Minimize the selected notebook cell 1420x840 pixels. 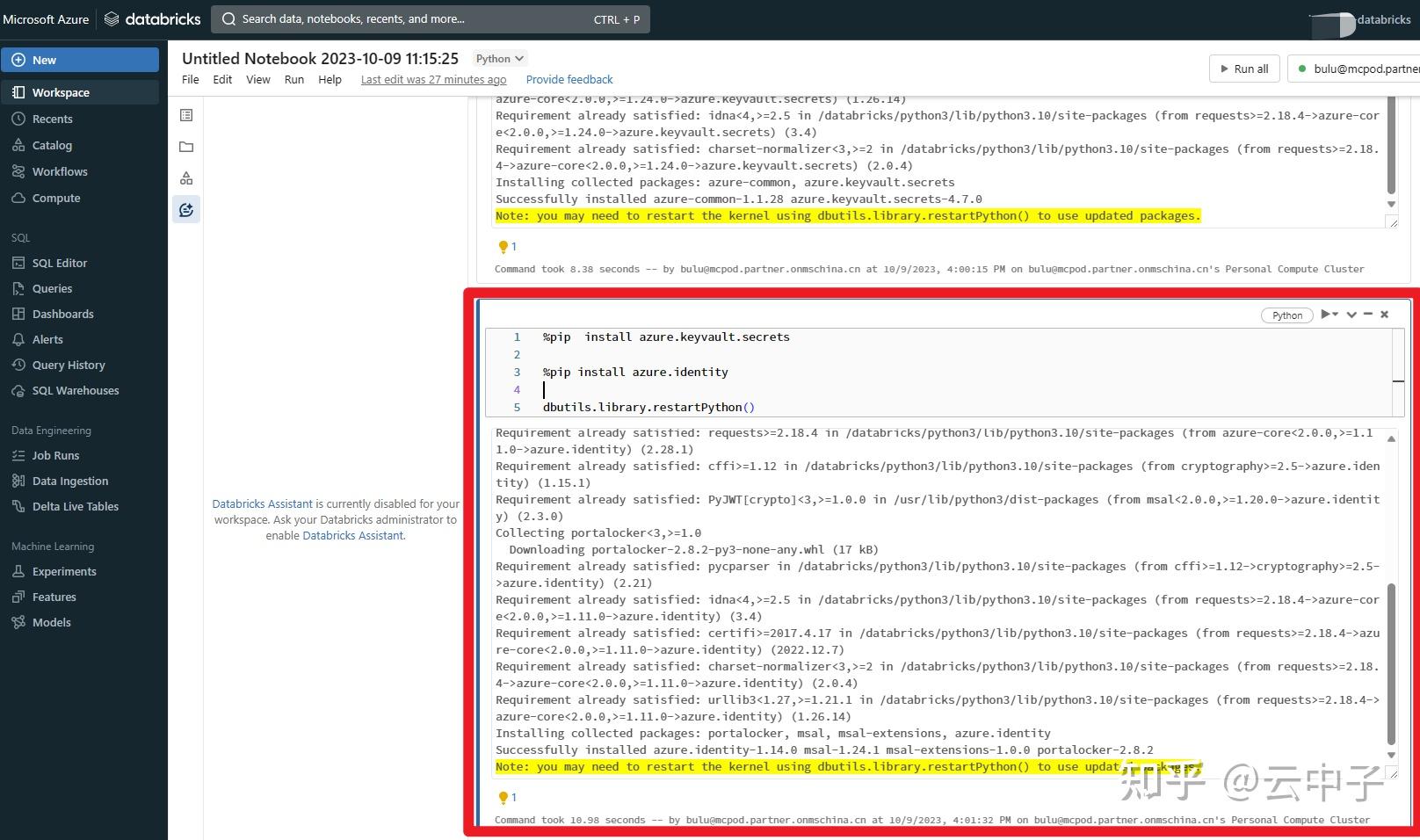pos(1368,314)
